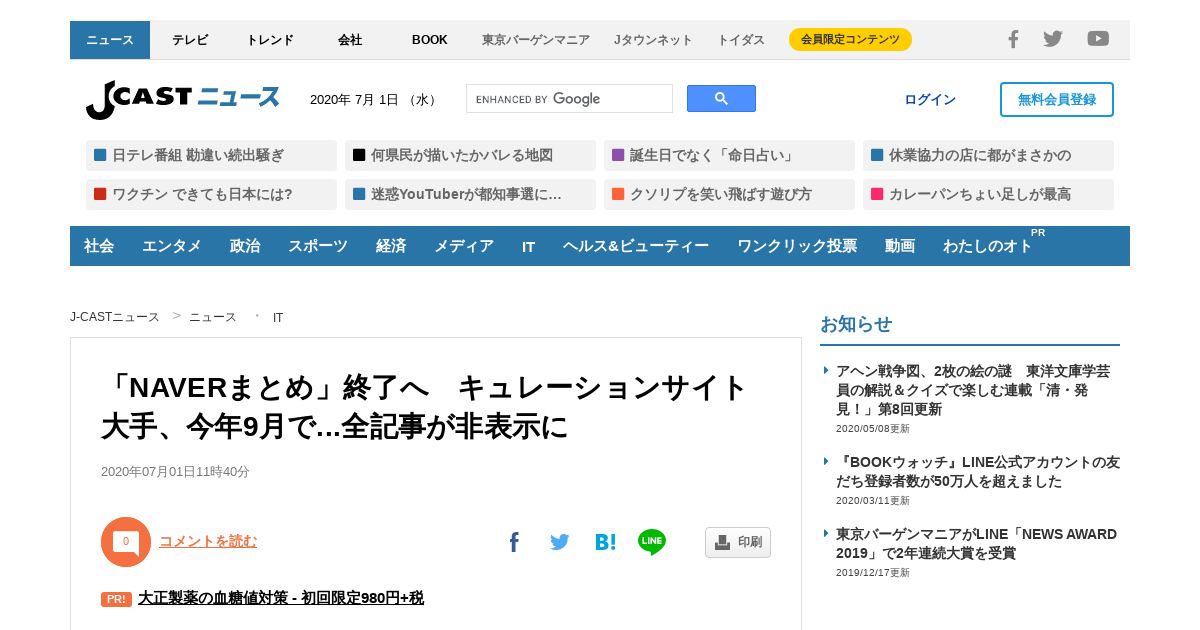
Task: Open 東京バーゲンマニア link
Action: (536, 40)
